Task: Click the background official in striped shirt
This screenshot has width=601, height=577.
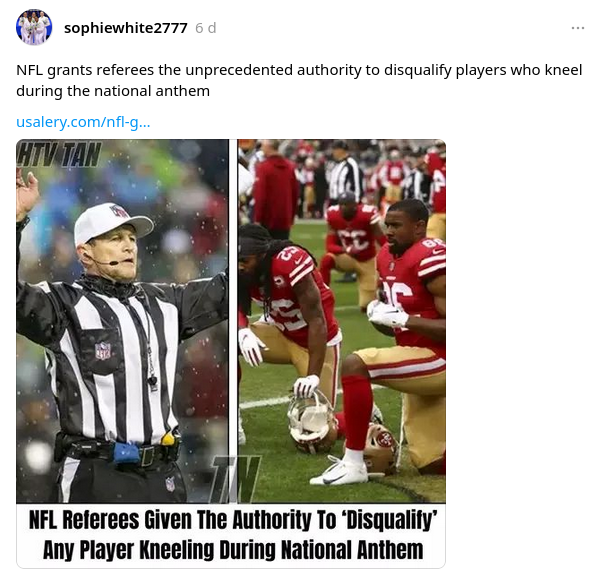Action: pos(344,174)
